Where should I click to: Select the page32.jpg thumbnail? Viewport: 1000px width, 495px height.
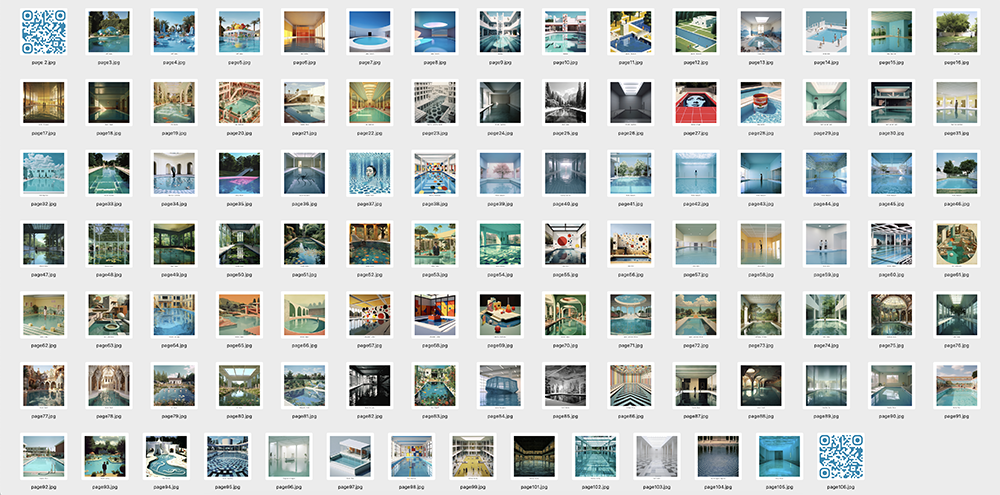(x=43, y=172)
